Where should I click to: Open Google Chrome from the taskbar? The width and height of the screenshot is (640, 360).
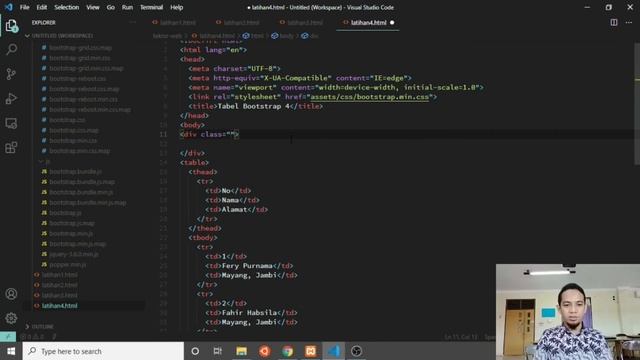(287, 351)
